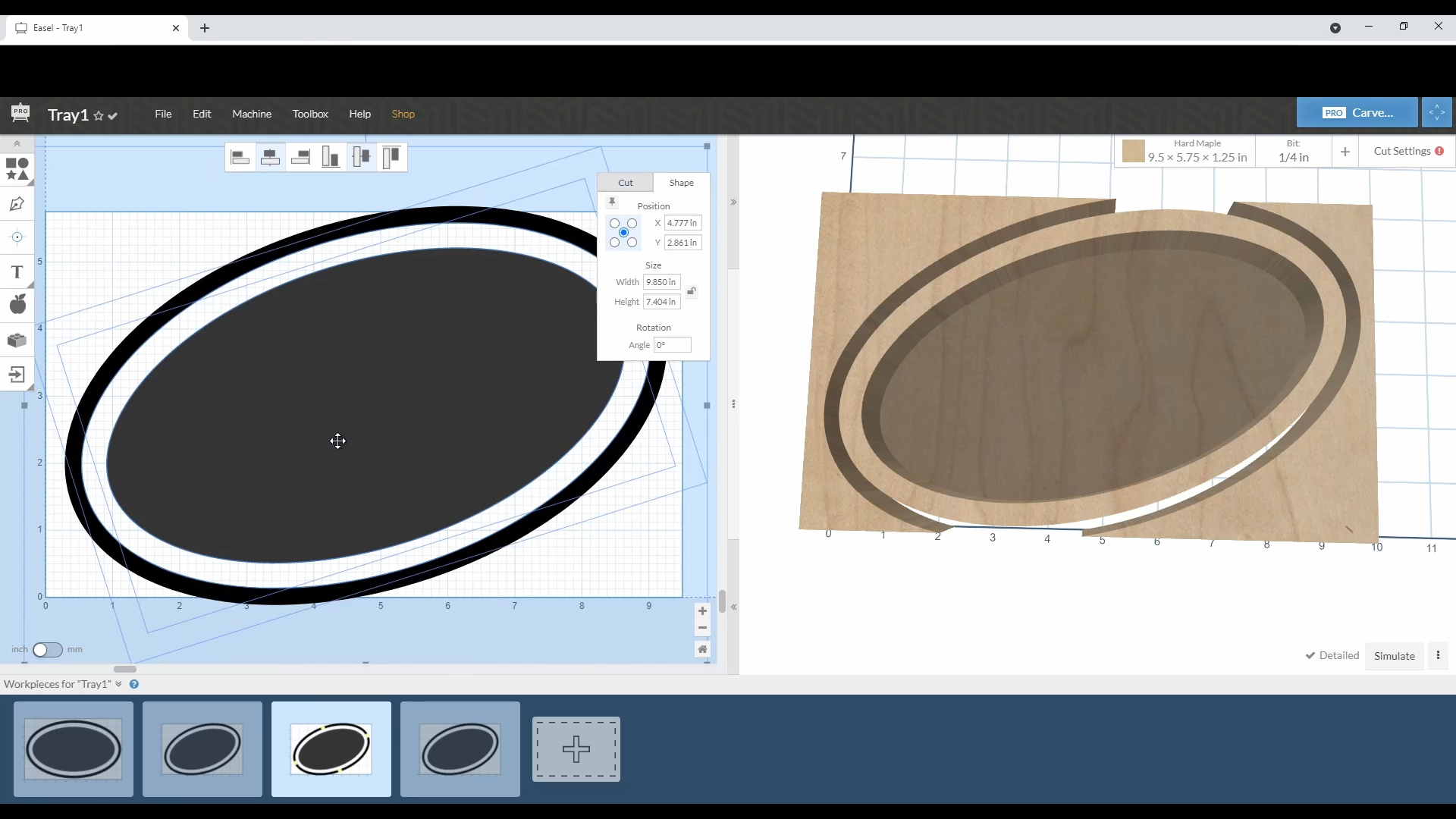Enable the center position radio button
The image size is (1456, 819).
tap(624, 231)
